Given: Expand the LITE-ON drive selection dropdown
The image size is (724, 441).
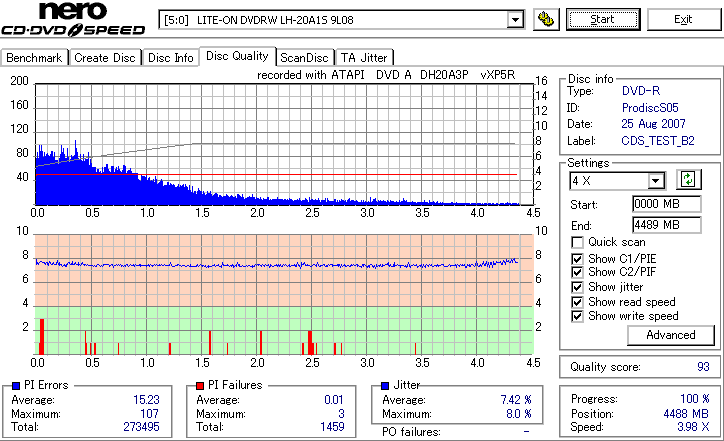Looking at the screenshot, I should (515, 20).
